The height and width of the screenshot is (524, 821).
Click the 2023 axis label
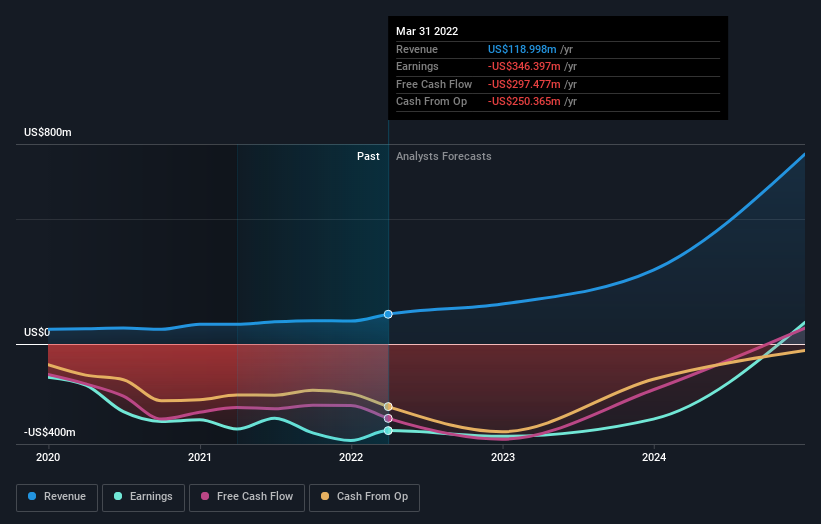[x=503, y=458]
